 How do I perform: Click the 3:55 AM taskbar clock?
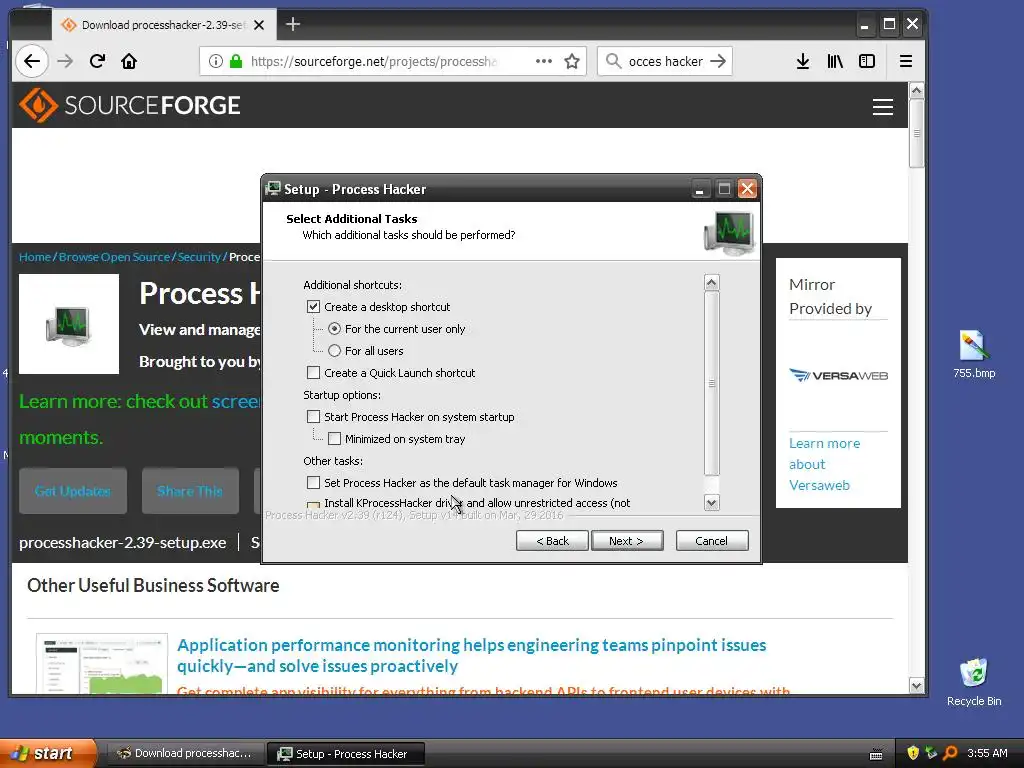coord(987,753)
